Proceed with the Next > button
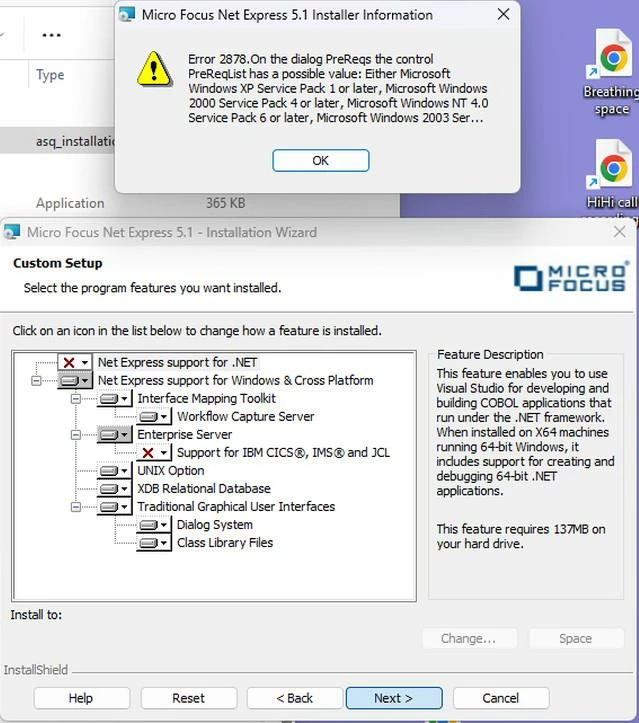Screen dimensions: 639x723 pos(394,698)
